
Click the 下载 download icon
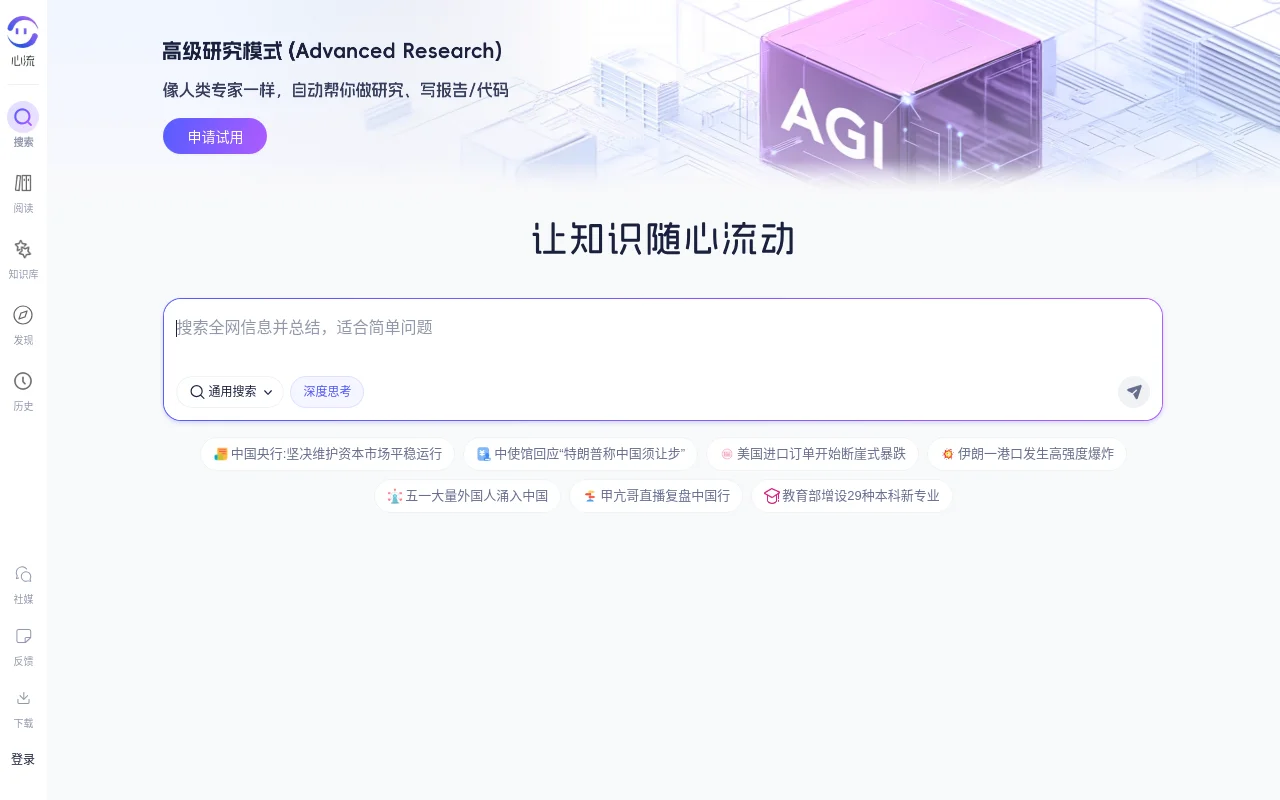pos(22,698)
